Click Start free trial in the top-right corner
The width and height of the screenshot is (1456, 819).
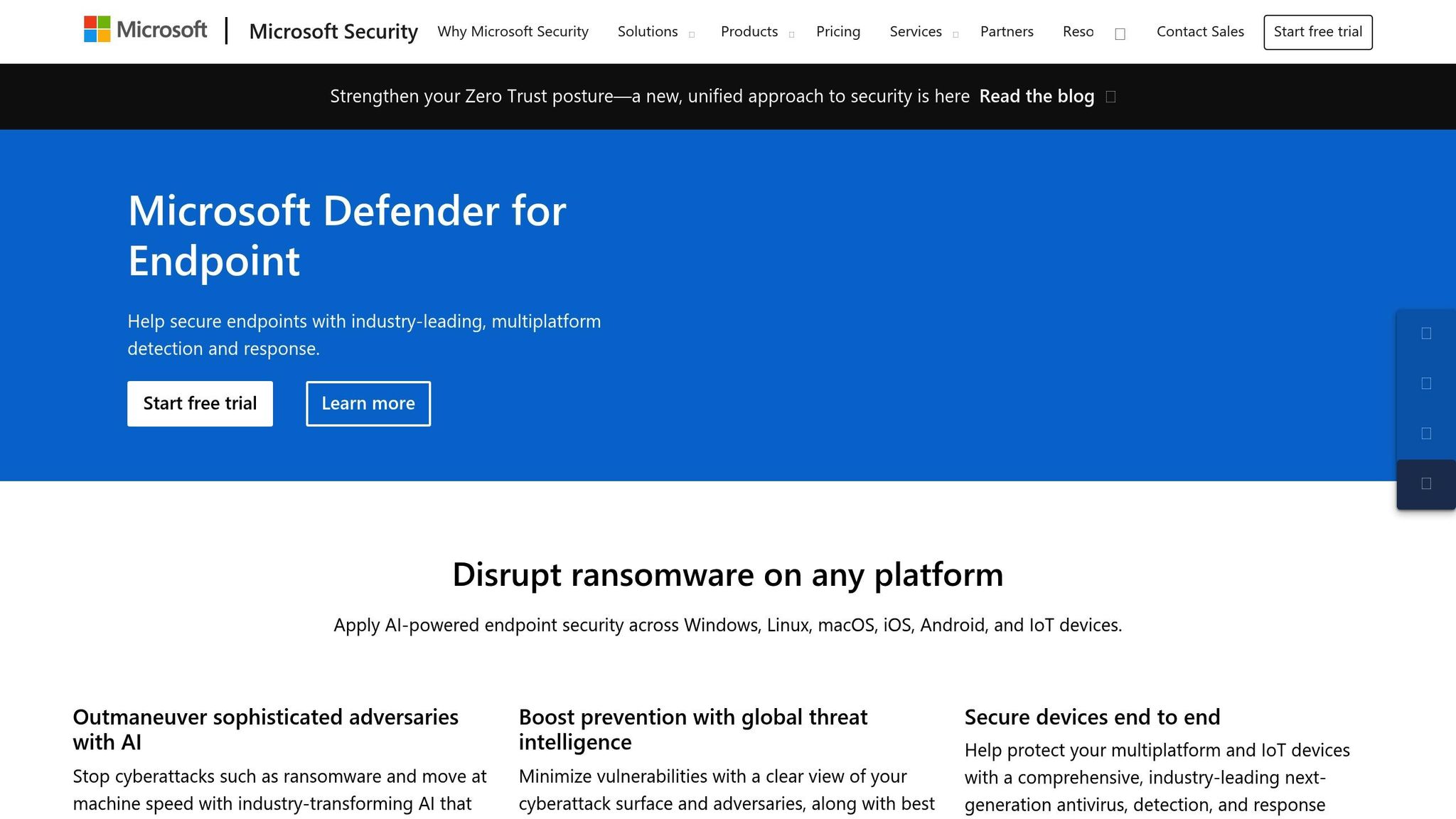[1317, 31]
